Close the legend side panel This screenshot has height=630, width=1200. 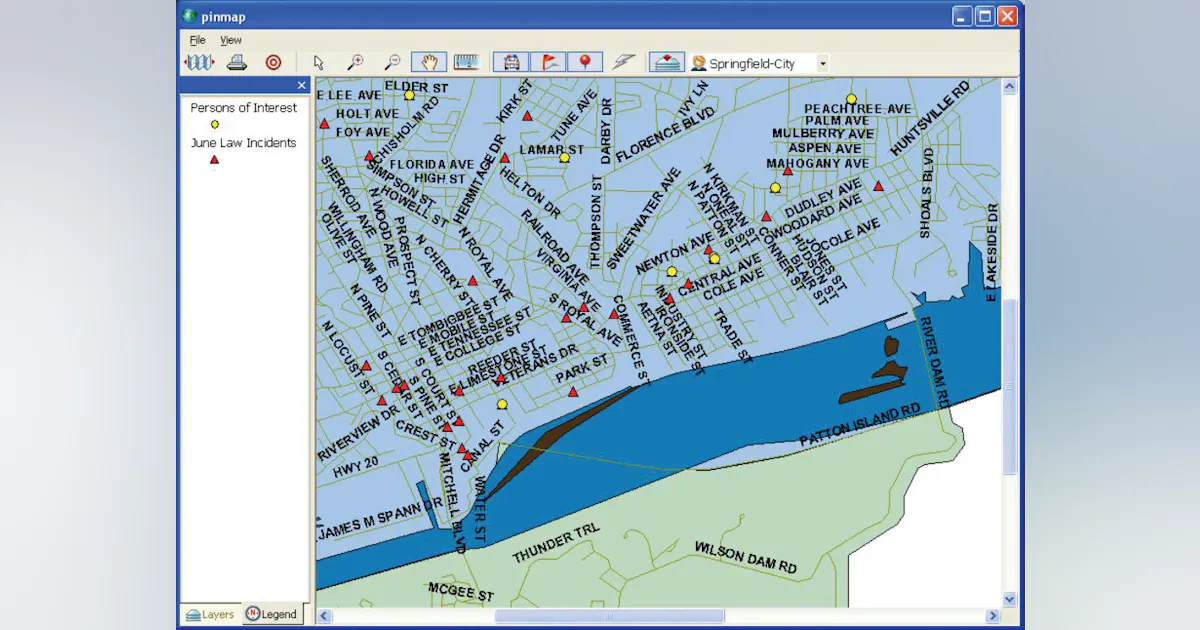[302, 86]
